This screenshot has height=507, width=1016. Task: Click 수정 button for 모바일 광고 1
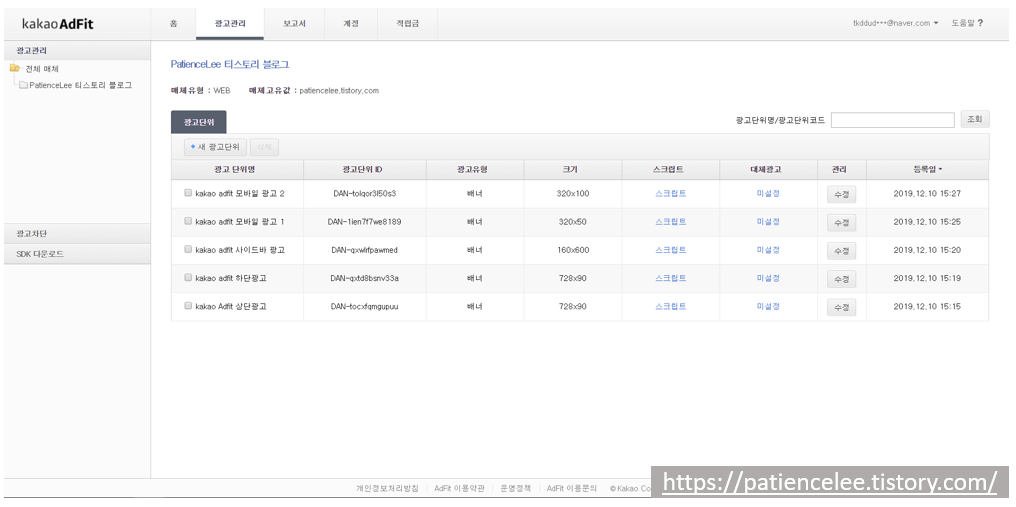(841, 222)
